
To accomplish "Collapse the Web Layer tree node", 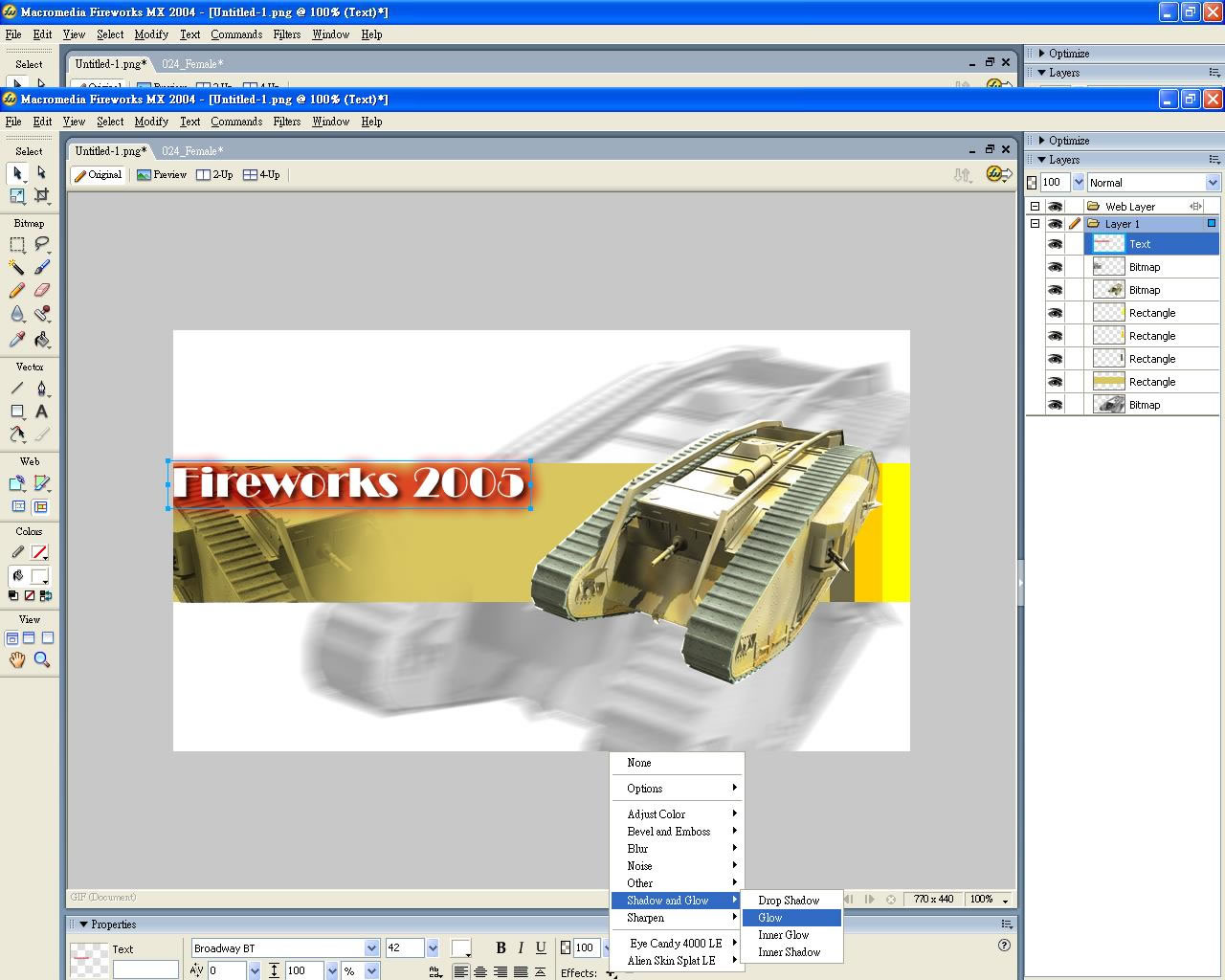I will 1035,207.
